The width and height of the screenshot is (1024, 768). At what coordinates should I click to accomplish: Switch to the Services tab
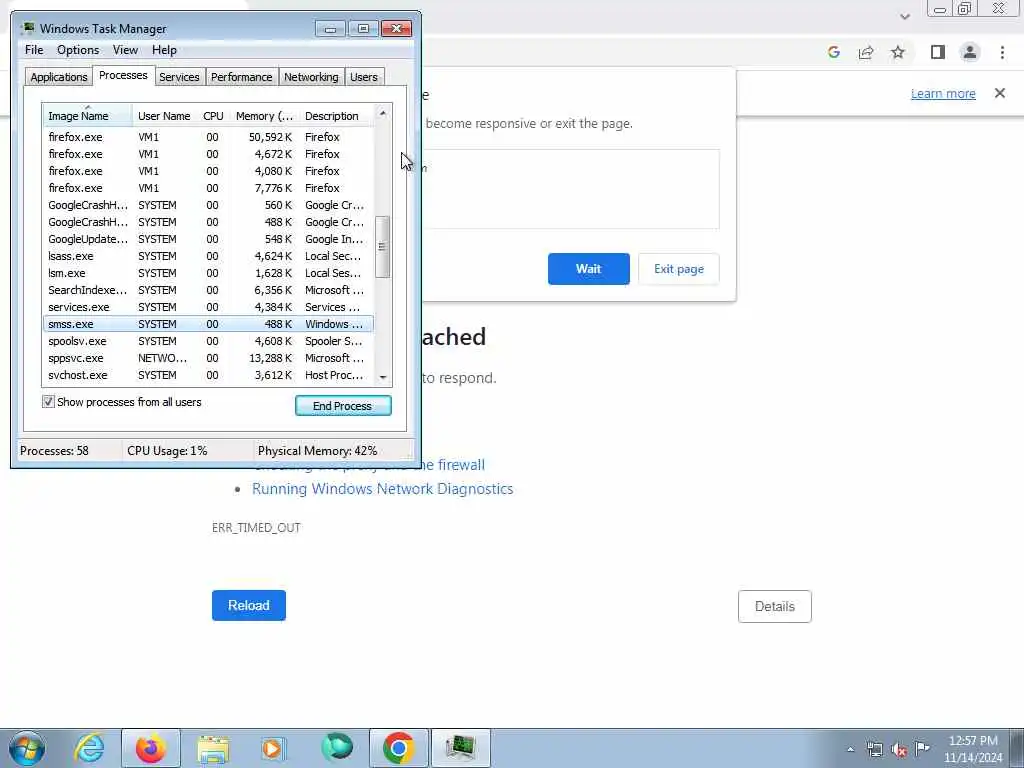(179, 77)
